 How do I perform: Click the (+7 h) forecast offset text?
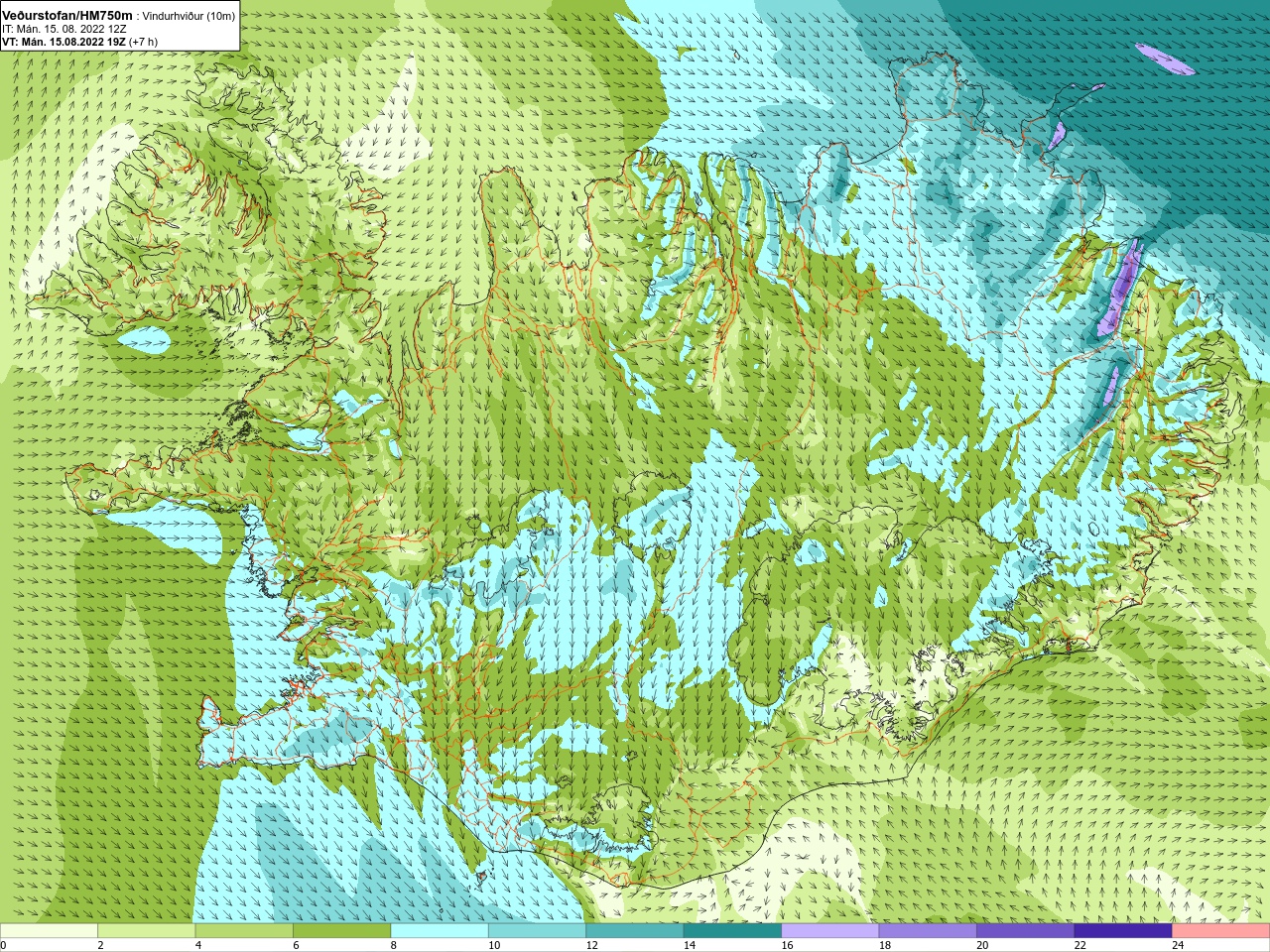(x=143, y=42)
